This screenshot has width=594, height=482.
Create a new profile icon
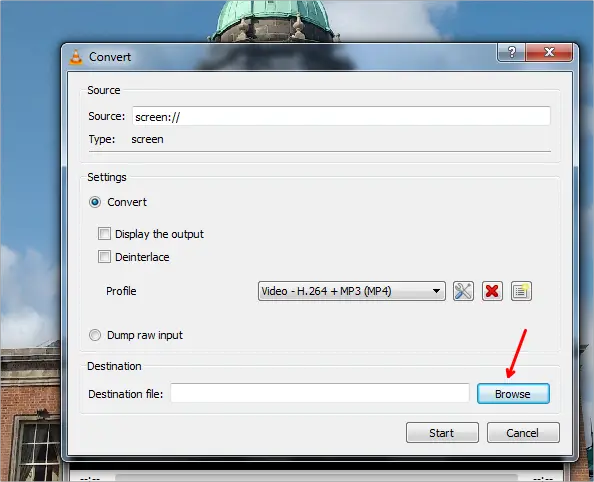(521, 291)
